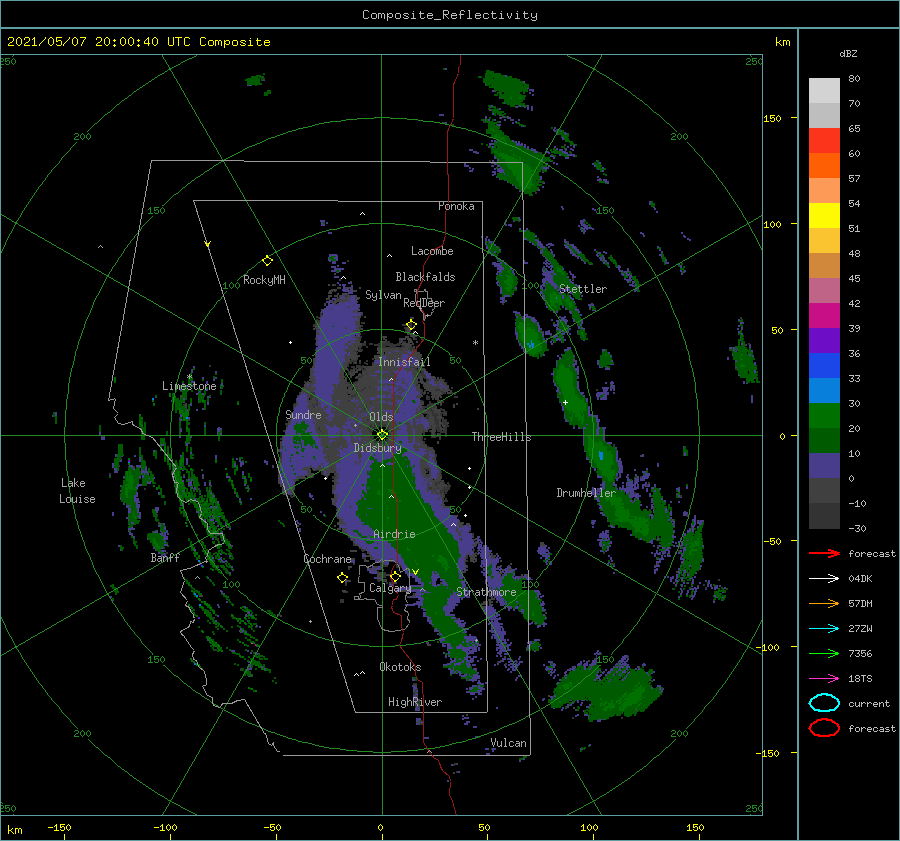
Task: Select the dark green 20 dBZ swatch
Action: tap(824, 441)
